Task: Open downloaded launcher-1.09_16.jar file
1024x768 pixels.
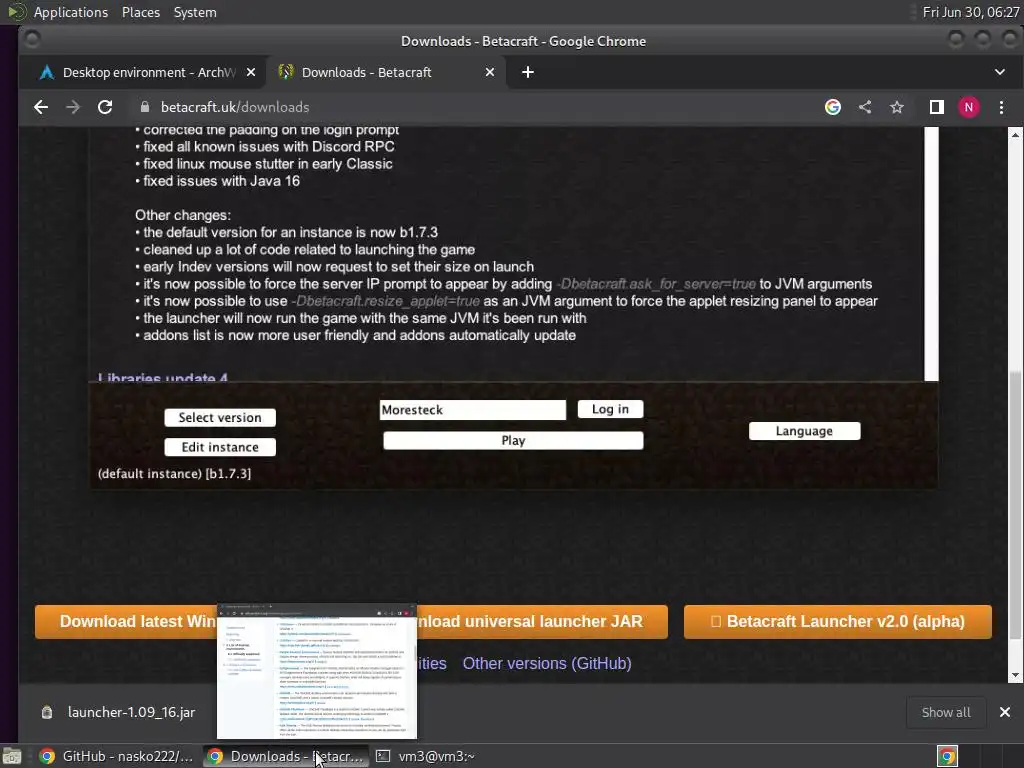Action: (131, 712)
